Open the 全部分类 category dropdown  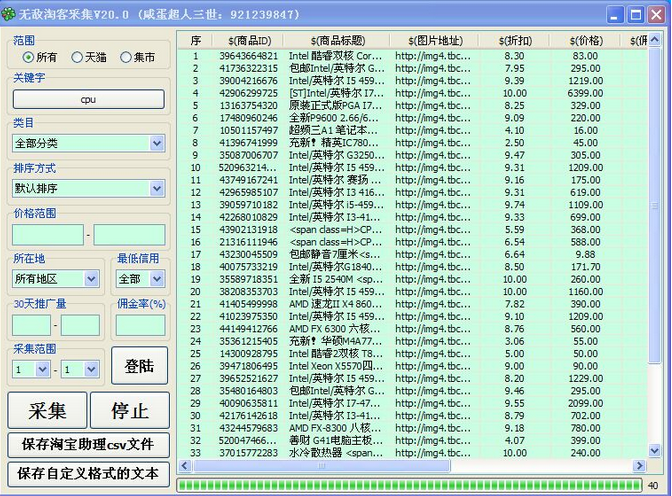pyautogui.click(x=157, y=143)
